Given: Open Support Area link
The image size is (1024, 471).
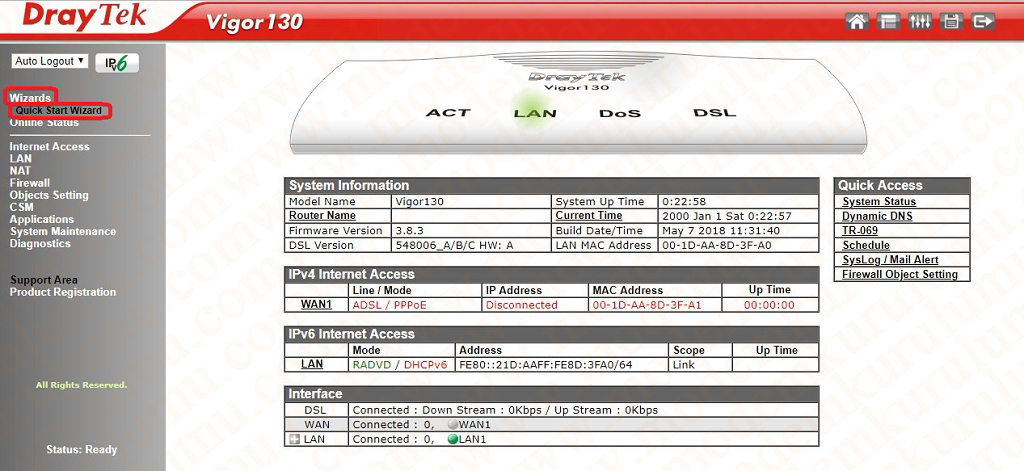Looking at the screenshot, I should (43, 280).
